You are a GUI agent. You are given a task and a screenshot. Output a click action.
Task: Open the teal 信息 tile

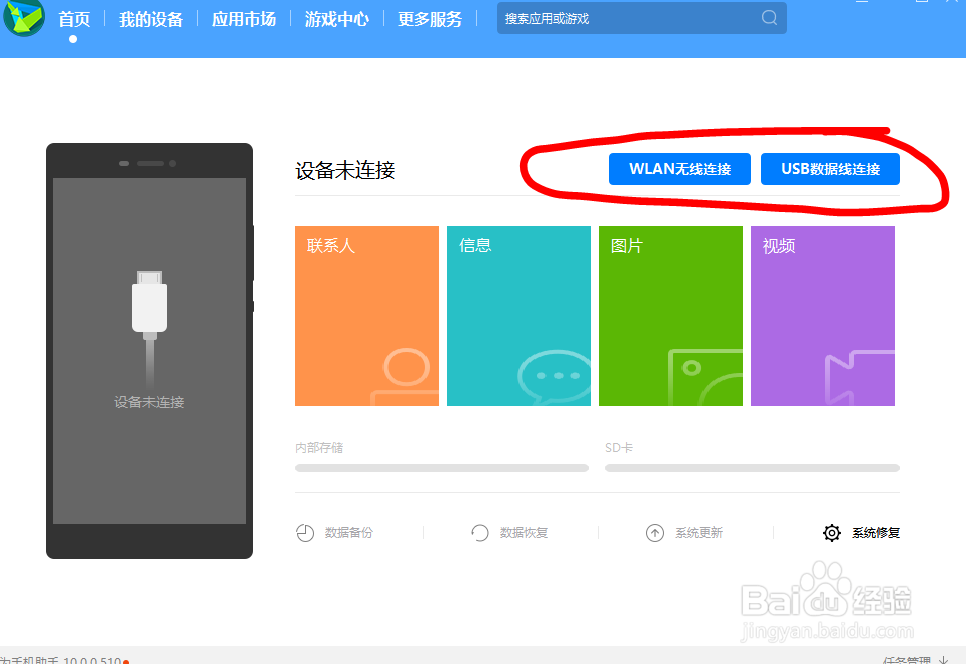click(x=519, y=316)
